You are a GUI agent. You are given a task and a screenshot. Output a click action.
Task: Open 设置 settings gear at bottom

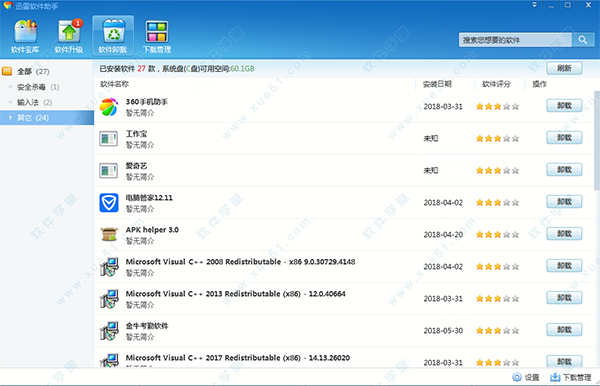coord(526,378)
